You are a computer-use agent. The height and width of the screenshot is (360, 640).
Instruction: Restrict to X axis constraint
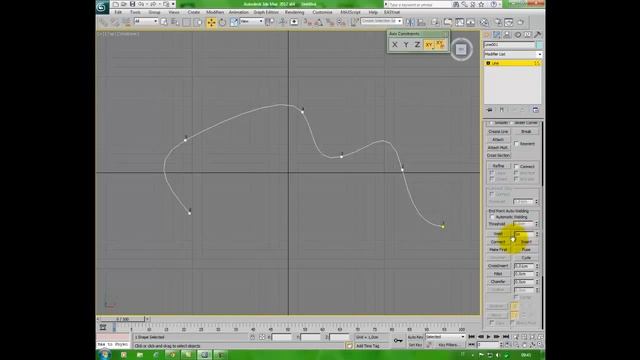click(x=395, y=45)
